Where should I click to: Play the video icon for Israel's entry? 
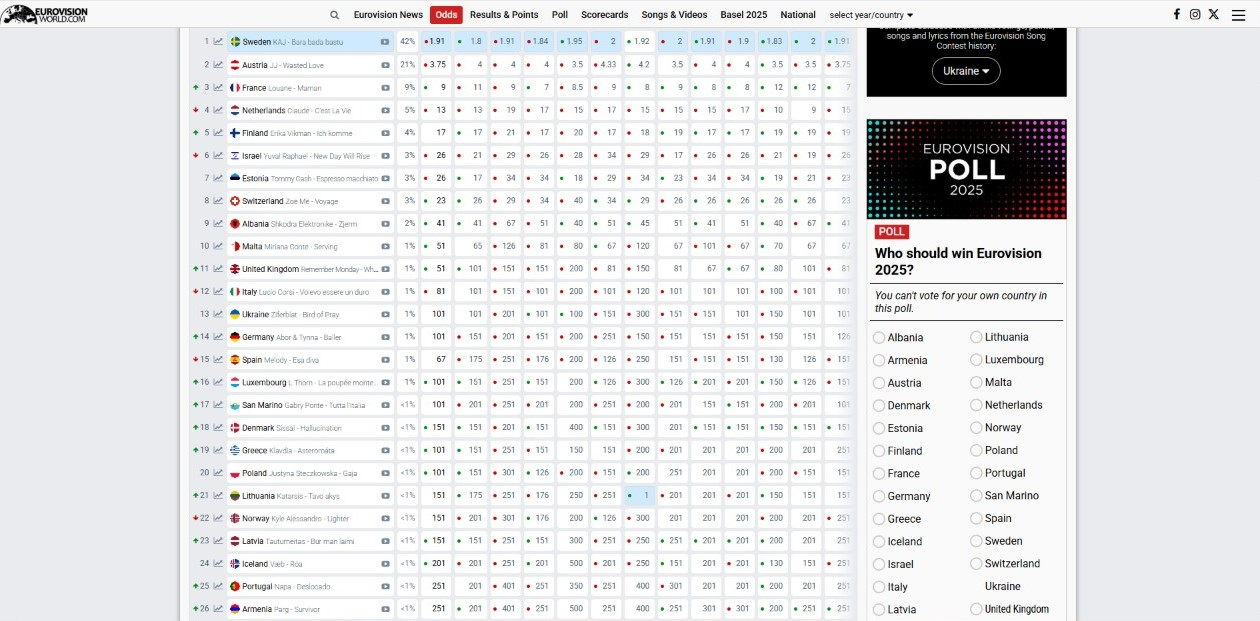click(x=385, y=156)
